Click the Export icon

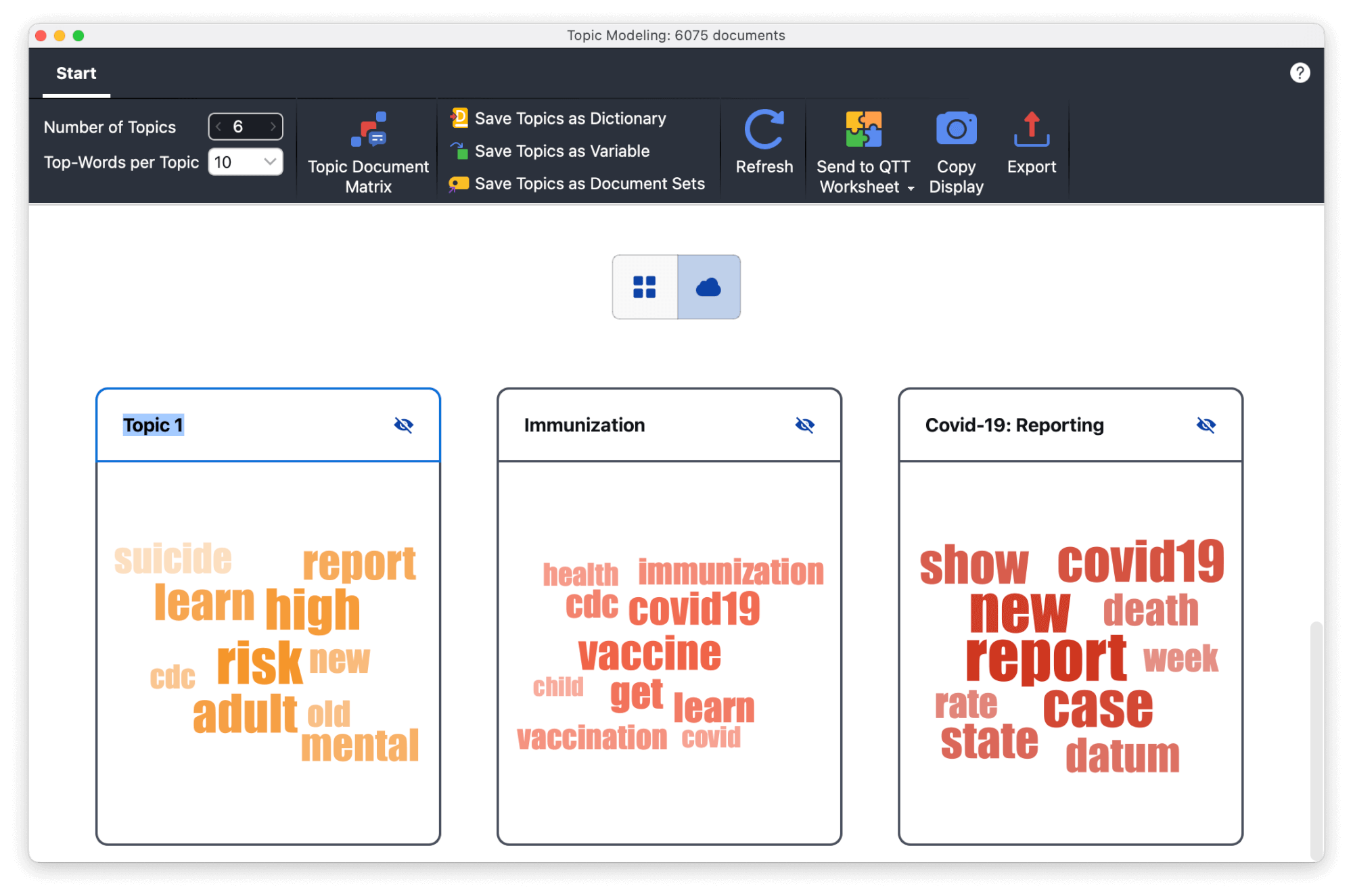[1030, 129]
